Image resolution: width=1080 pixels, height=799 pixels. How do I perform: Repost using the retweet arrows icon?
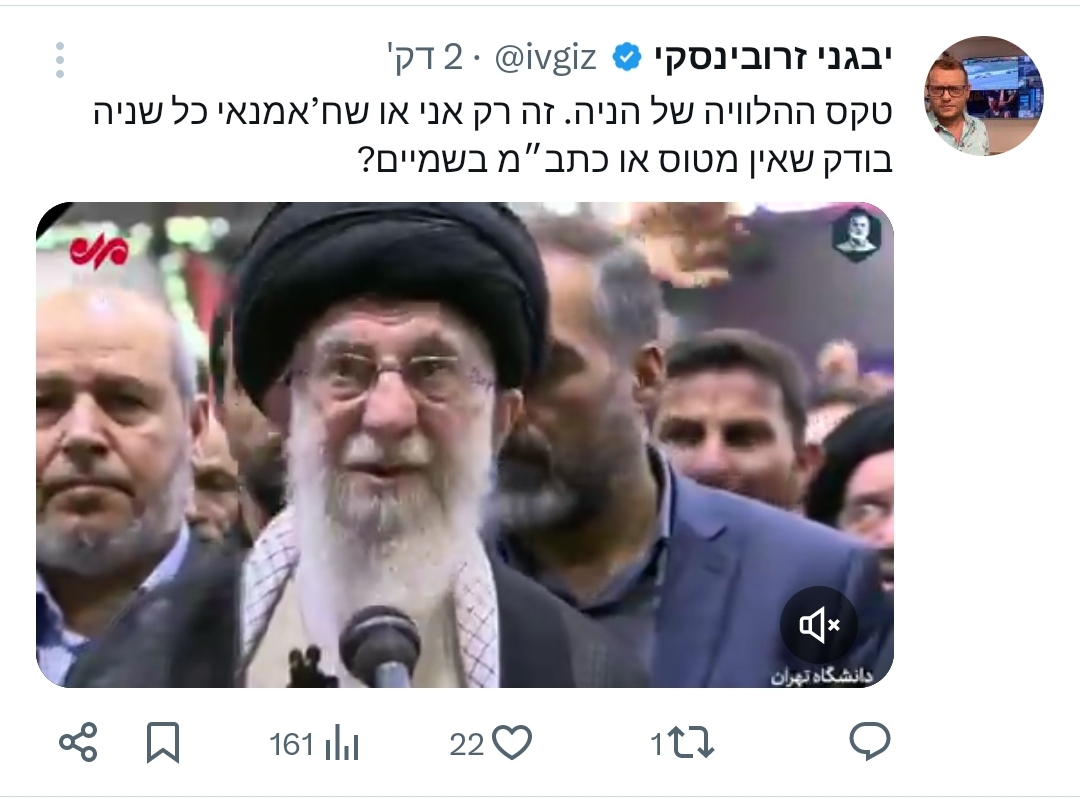[x=692, y=744]
